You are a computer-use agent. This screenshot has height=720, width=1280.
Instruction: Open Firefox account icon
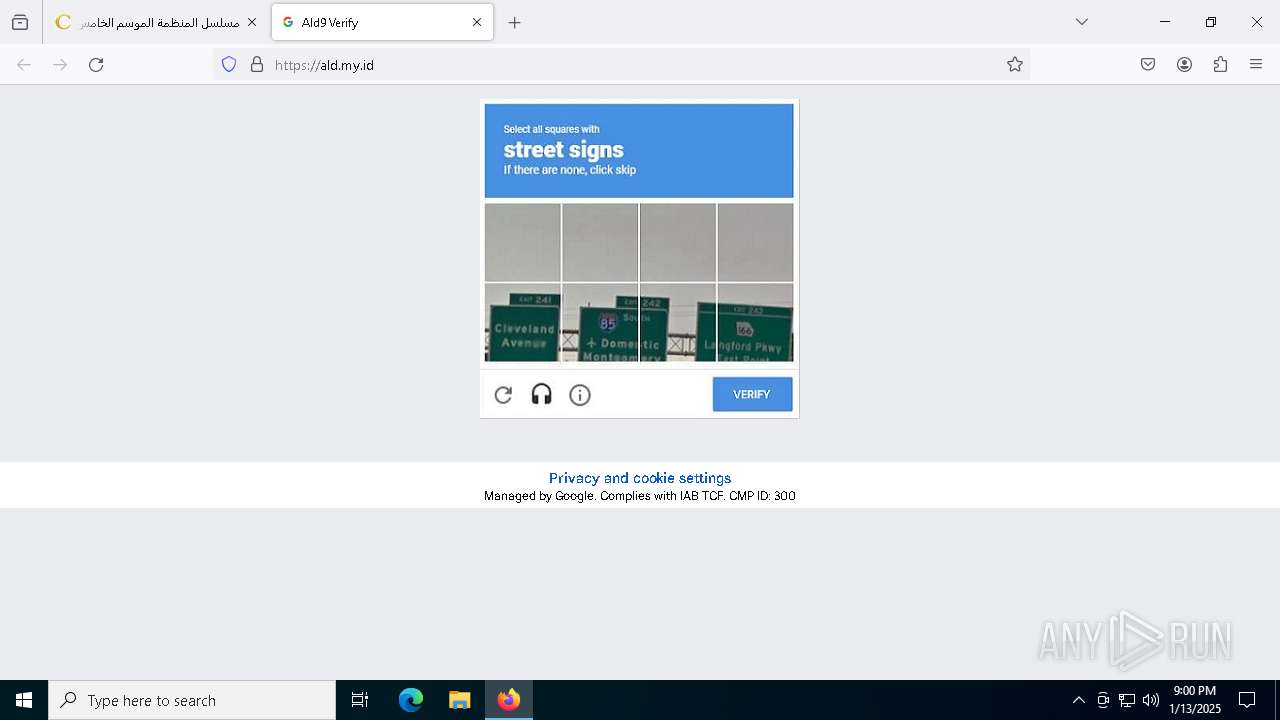[1184, 65]
